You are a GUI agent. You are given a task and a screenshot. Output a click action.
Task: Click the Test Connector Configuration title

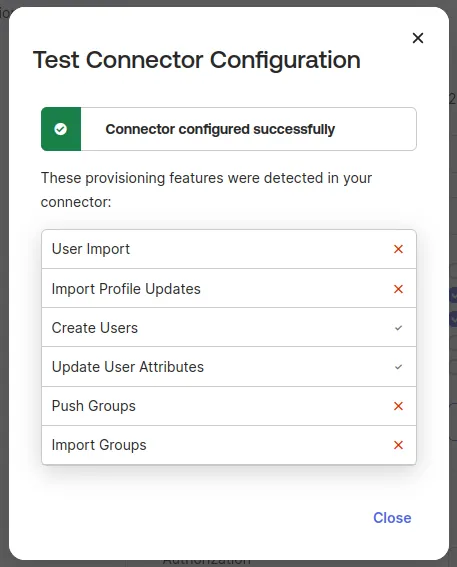pos(197,60)
